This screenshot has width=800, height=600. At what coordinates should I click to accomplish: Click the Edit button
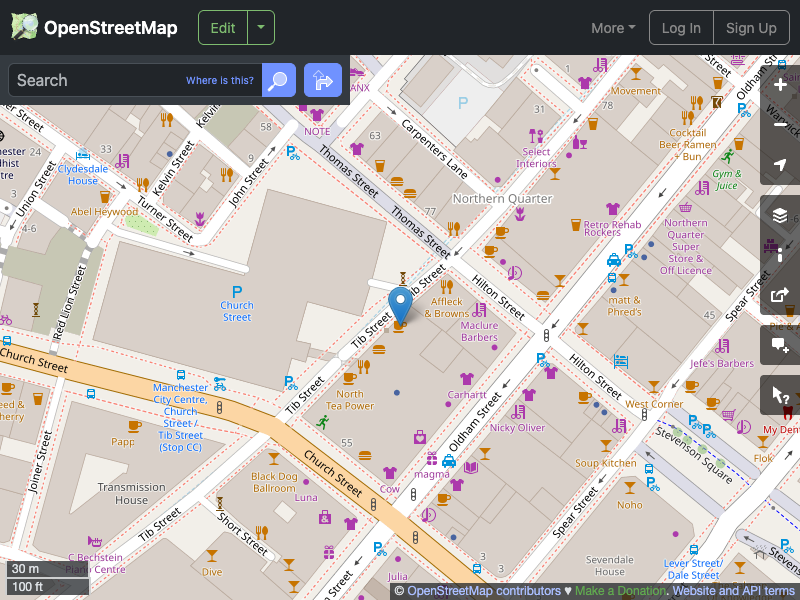pos(222,27)
